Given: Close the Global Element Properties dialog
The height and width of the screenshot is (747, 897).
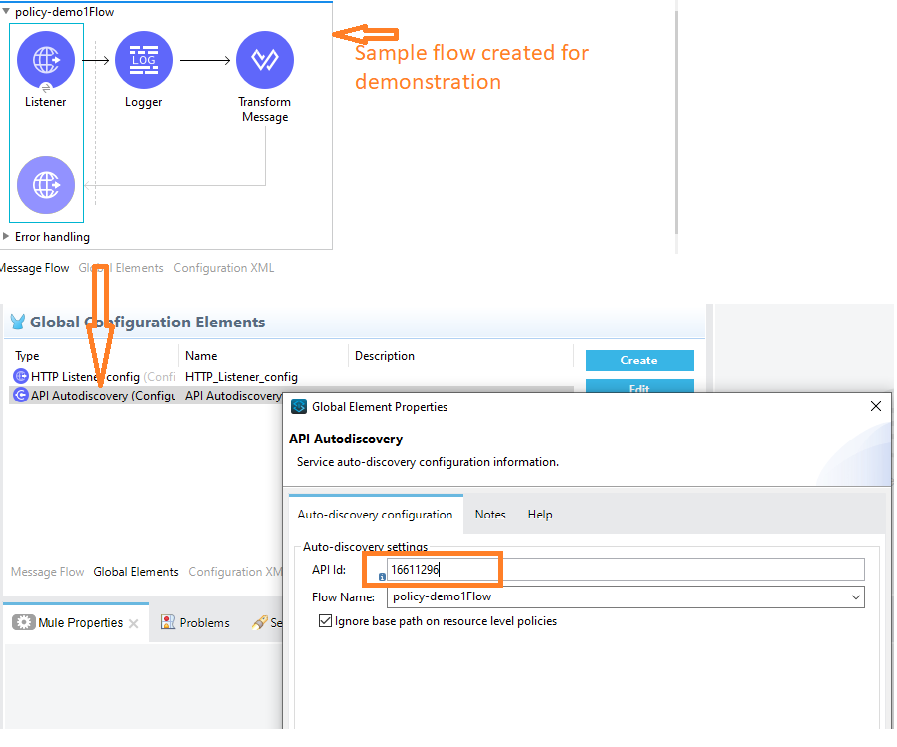Looking at the screenshot, I should click(875, 406).
